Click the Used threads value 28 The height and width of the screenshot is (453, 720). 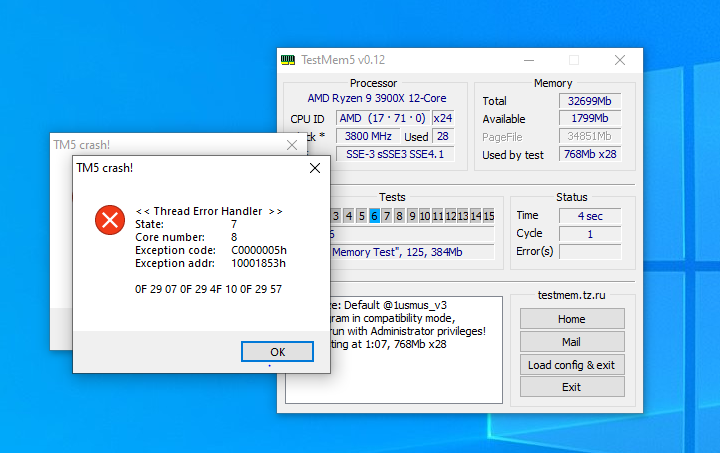click(x=443, y=136)
